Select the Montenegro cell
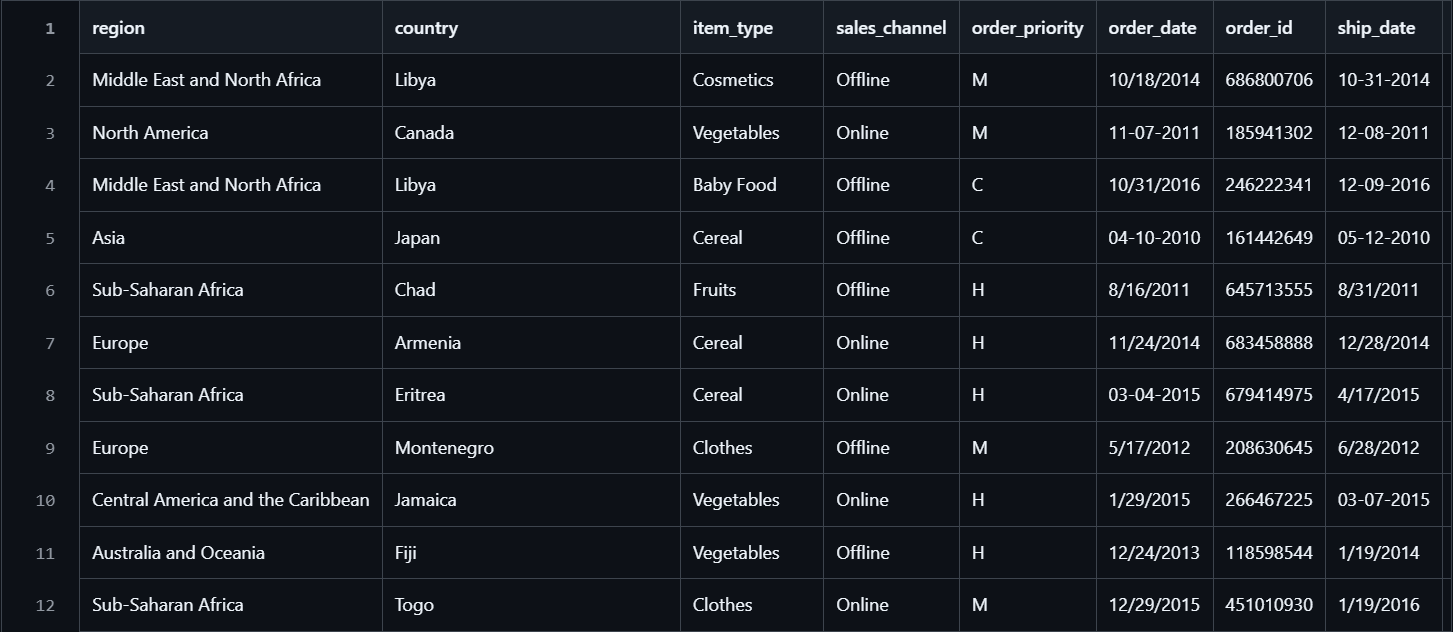 (x=444, y=448)
